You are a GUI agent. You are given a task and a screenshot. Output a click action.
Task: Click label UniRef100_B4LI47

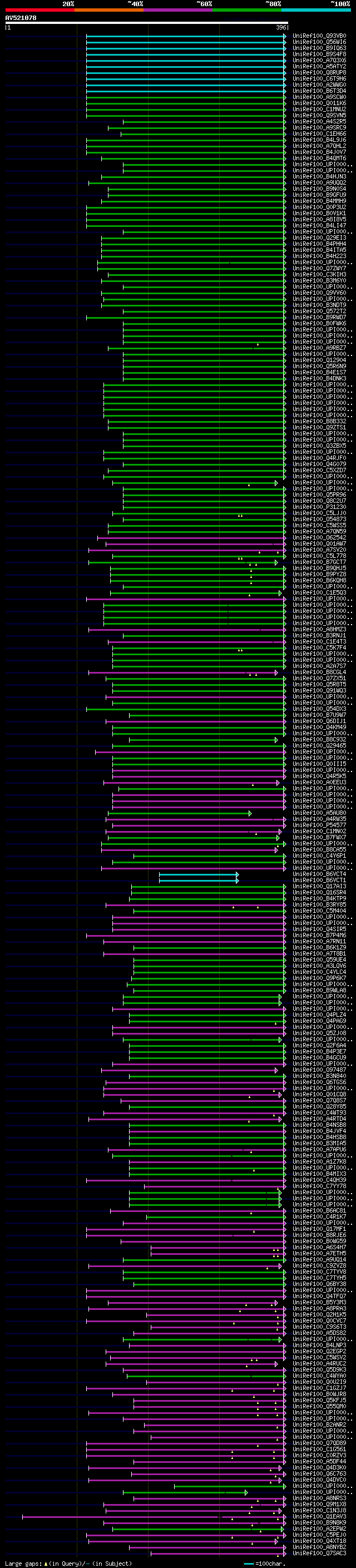[x=319, y=225]
